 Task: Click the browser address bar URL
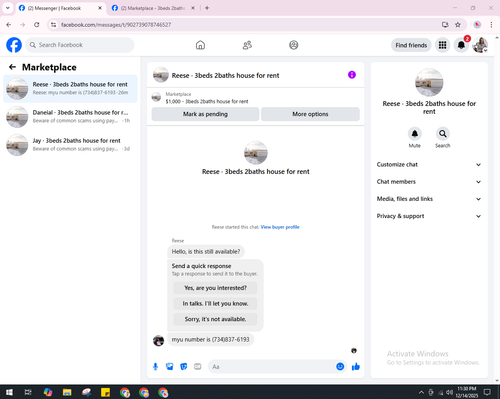(116, 25)
